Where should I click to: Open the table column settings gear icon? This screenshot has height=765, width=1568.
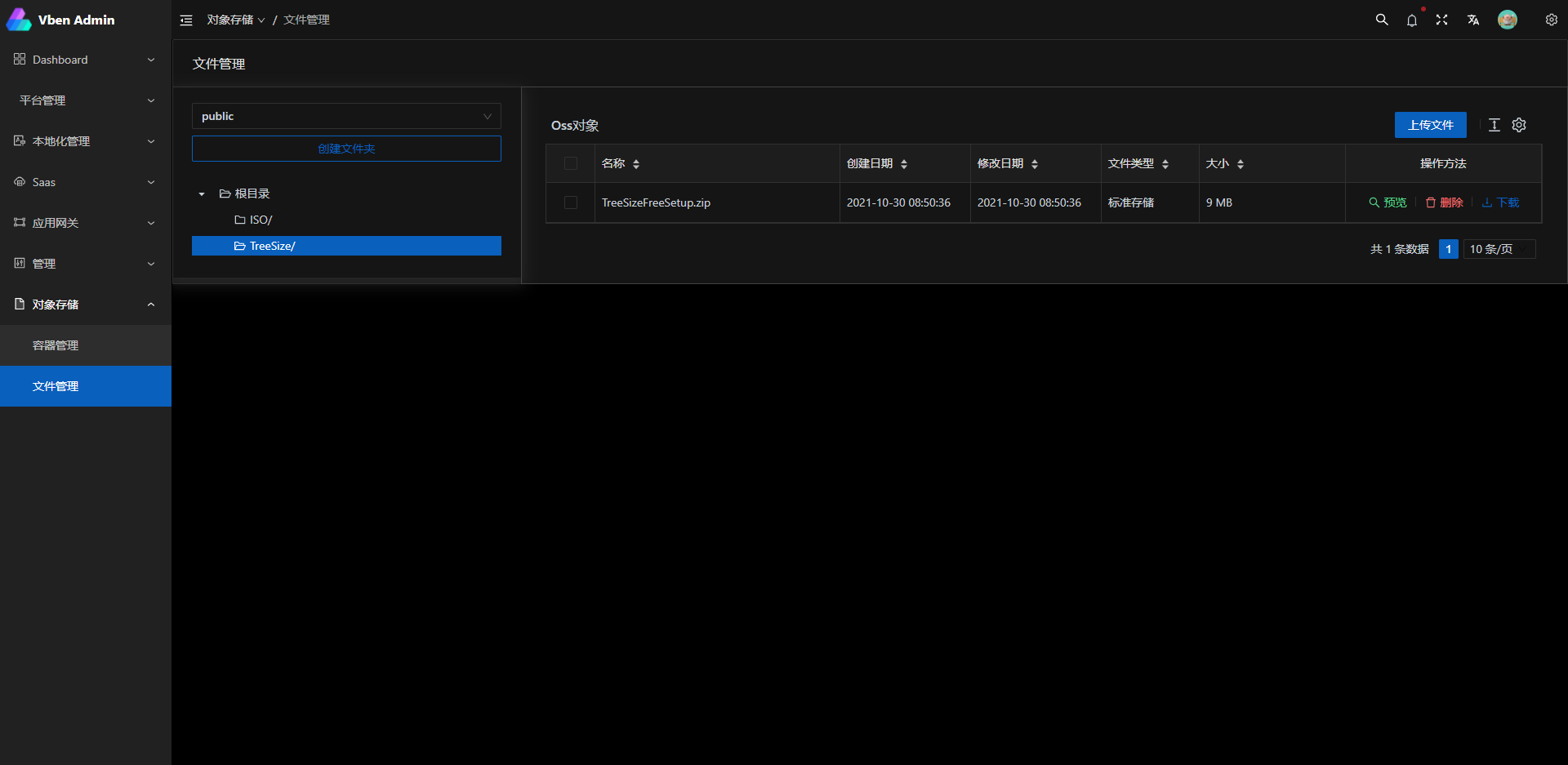coord(1519,125)
